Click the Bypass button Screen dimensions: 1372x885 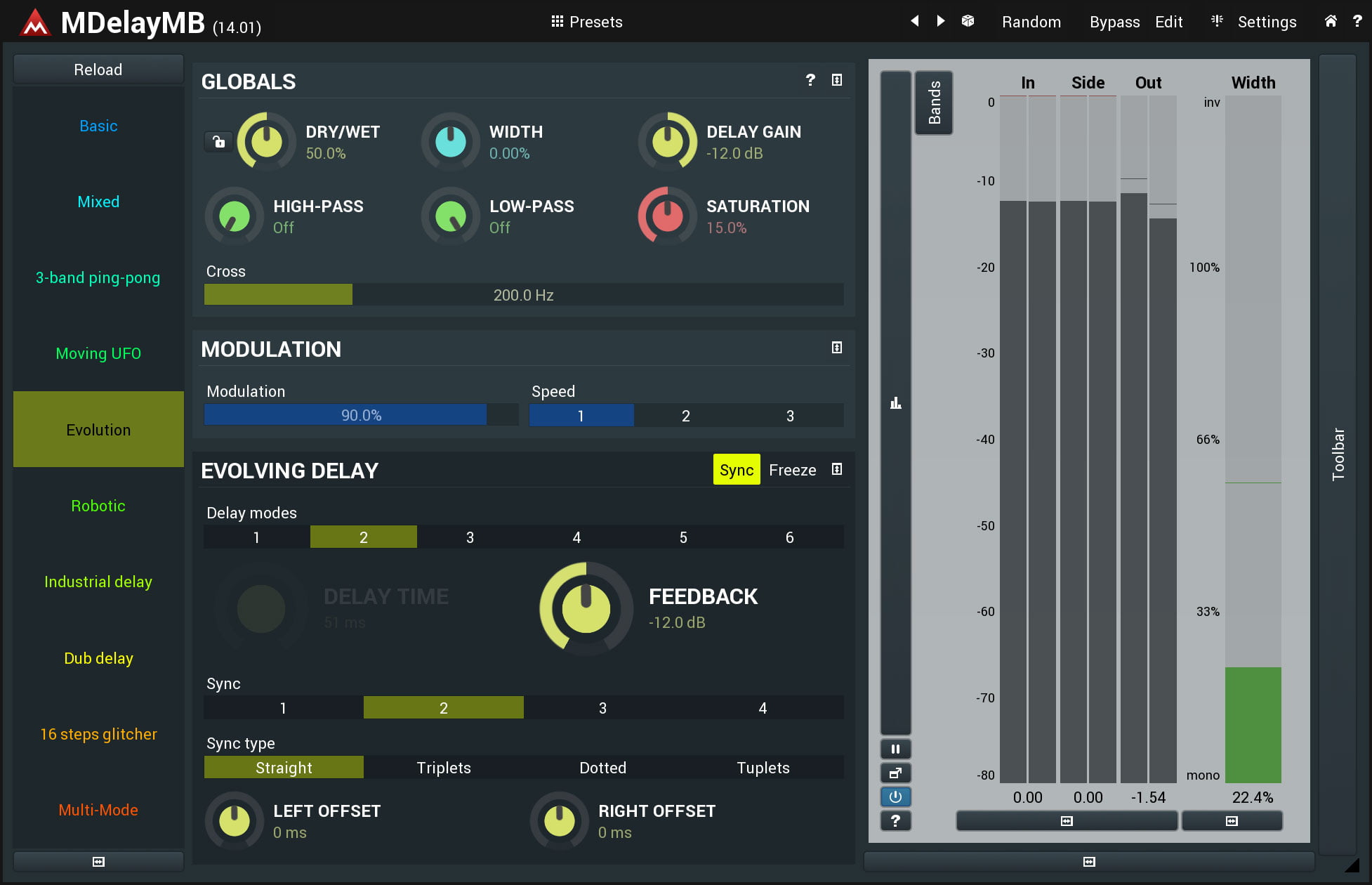point(1114,22)
